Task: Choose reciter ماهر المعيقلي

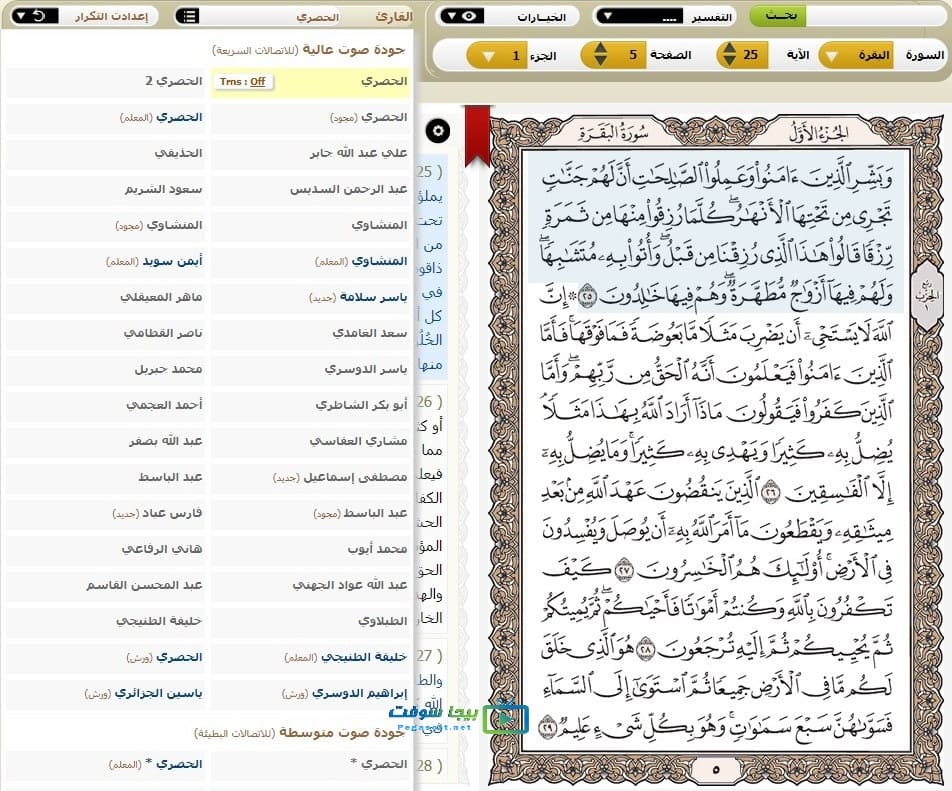Action: [104, 297]
